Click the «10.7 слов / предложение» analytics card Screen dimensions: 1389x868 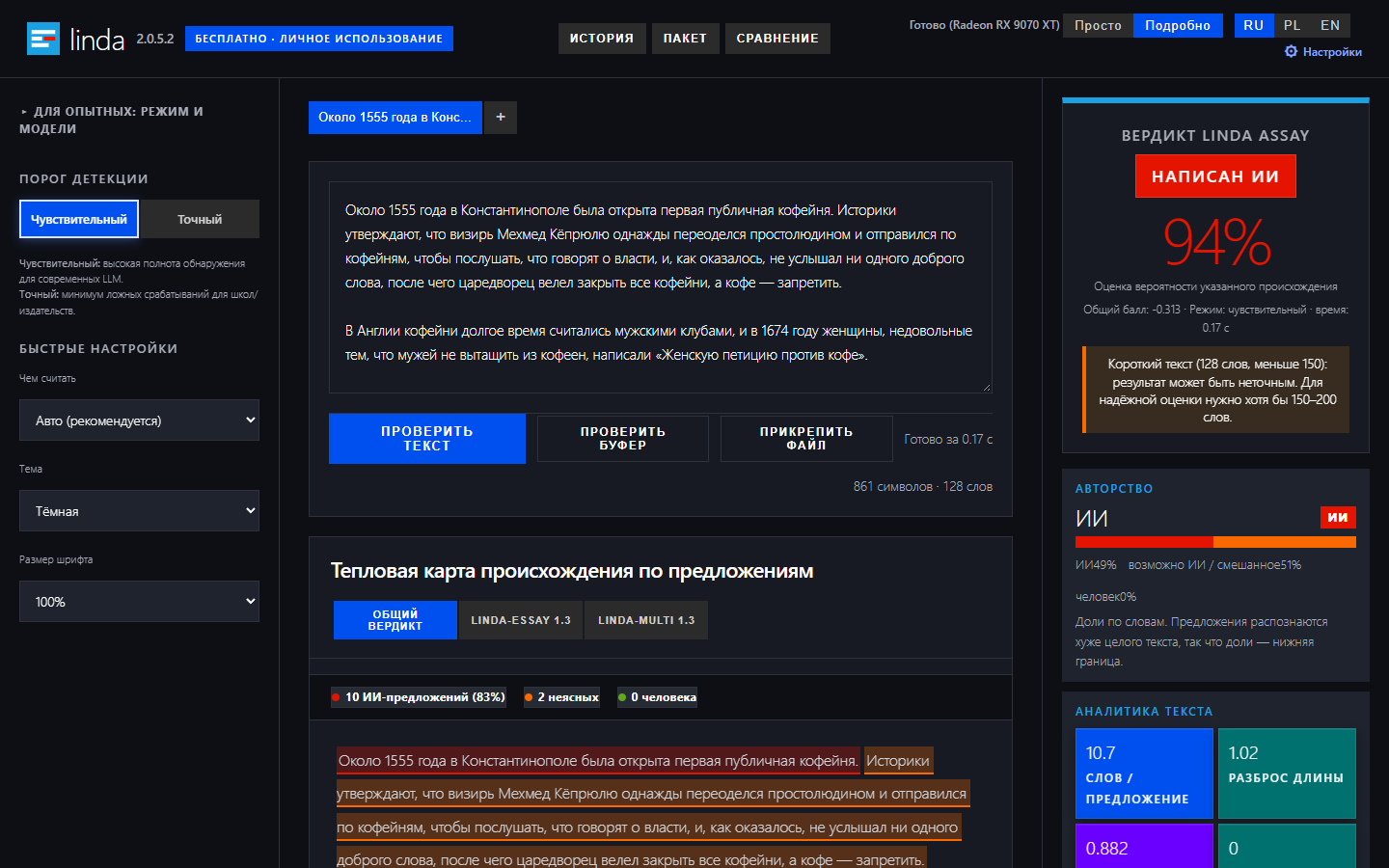[x=1144, y=773]
